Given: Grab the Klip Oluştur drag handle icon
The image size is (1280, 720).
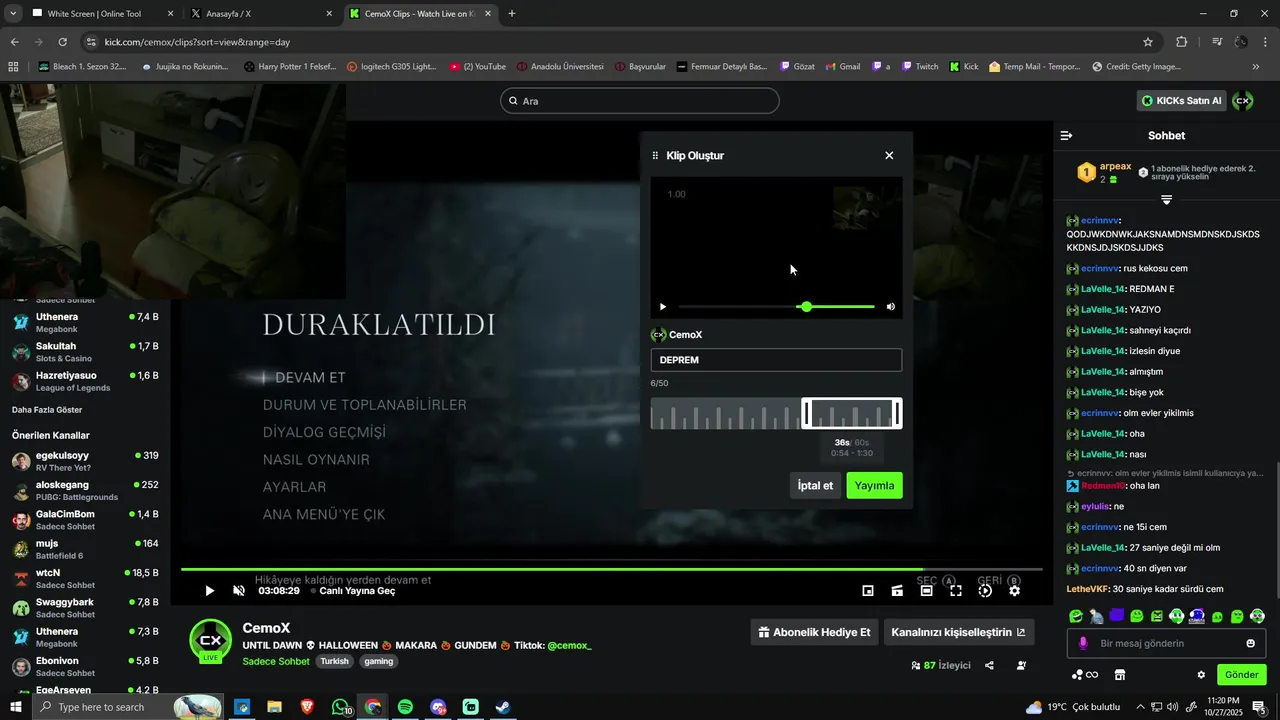Looking at the screenshot, I should (655, 156).
